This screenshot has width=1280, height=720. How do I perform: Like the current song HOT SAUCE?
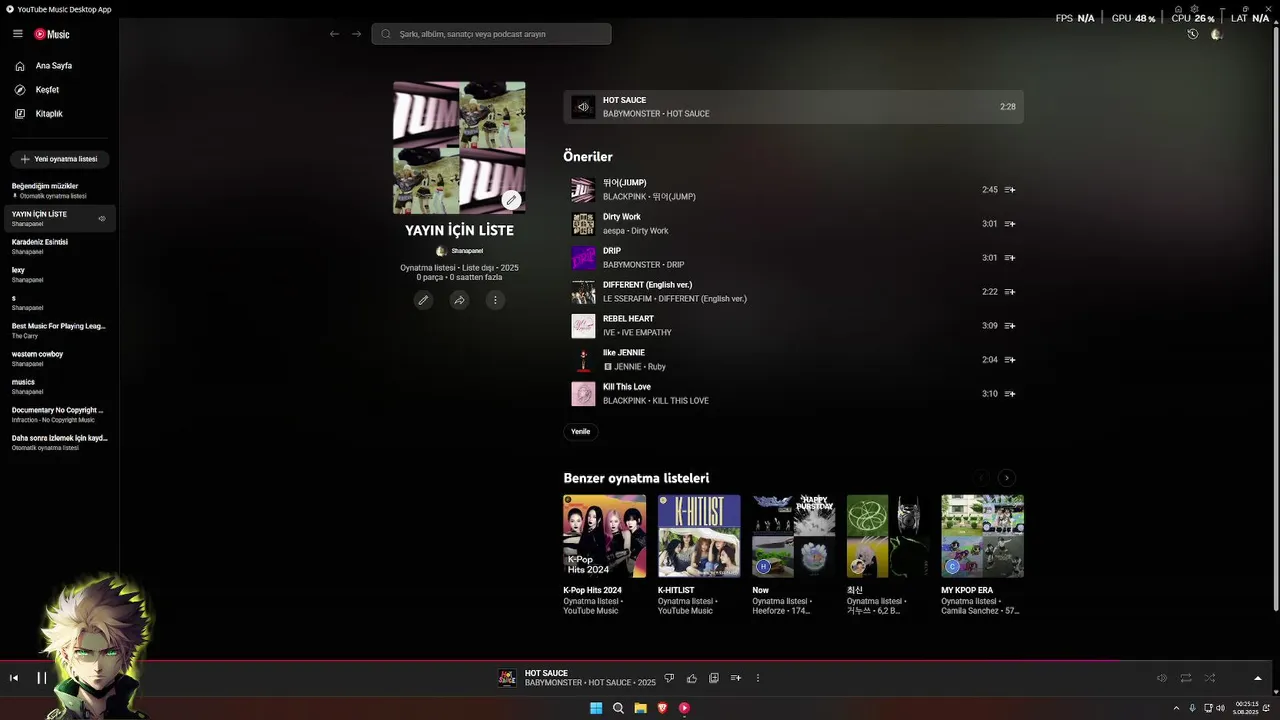(691, 678)
